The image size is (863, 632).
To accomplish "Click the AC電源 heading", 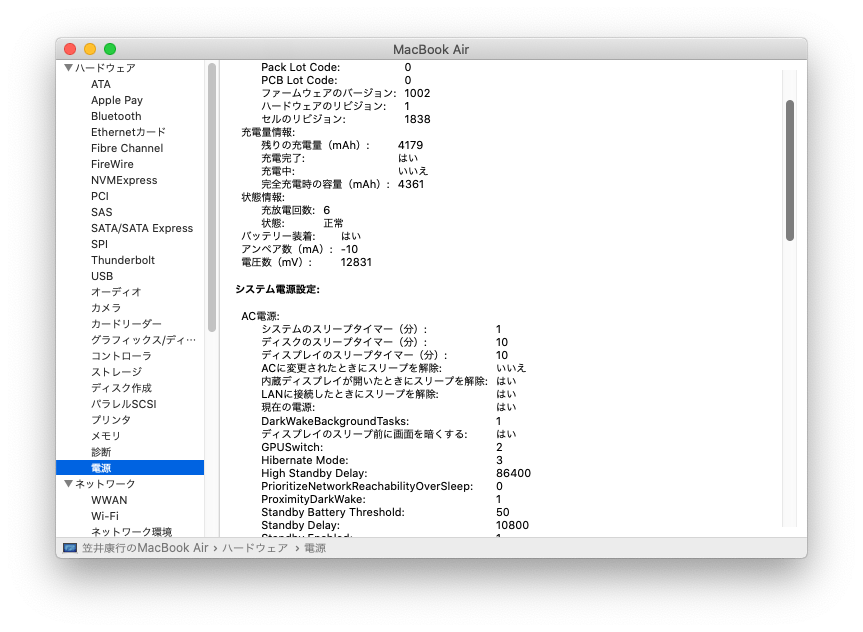I will coord(260,316).
